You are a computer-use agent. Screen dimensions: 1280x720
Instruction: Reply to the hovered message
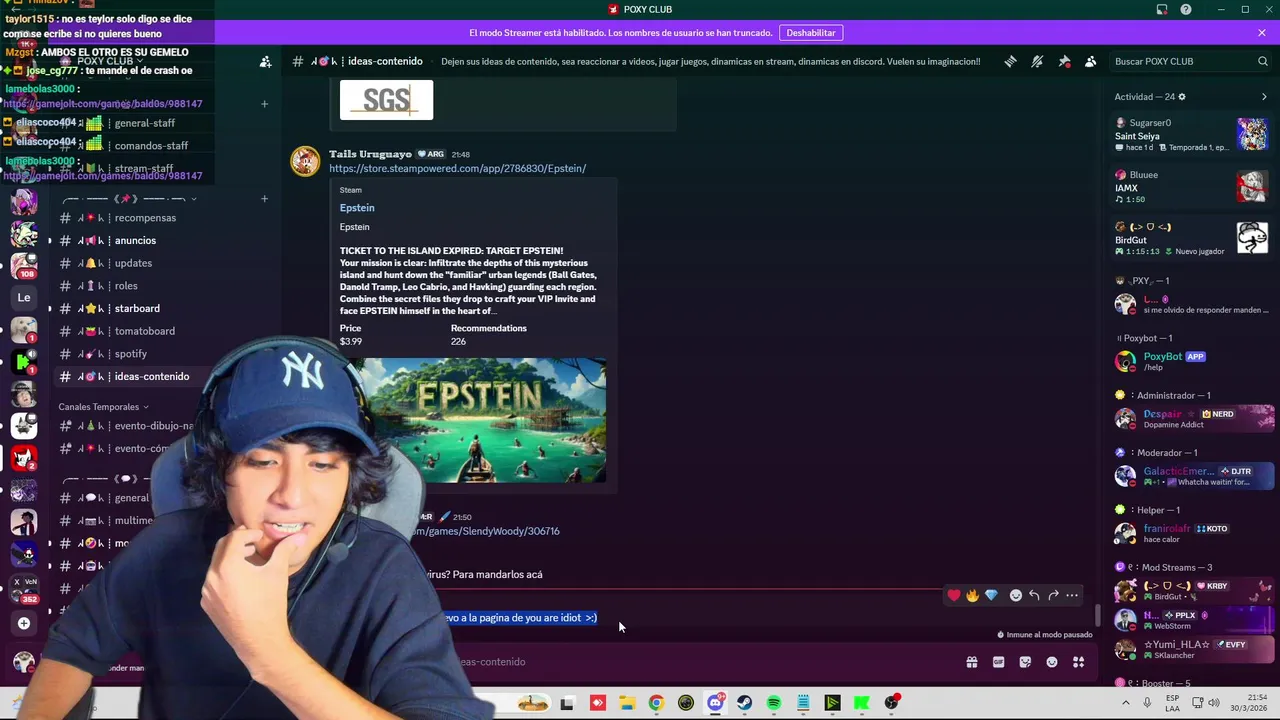click(1034, 595)
